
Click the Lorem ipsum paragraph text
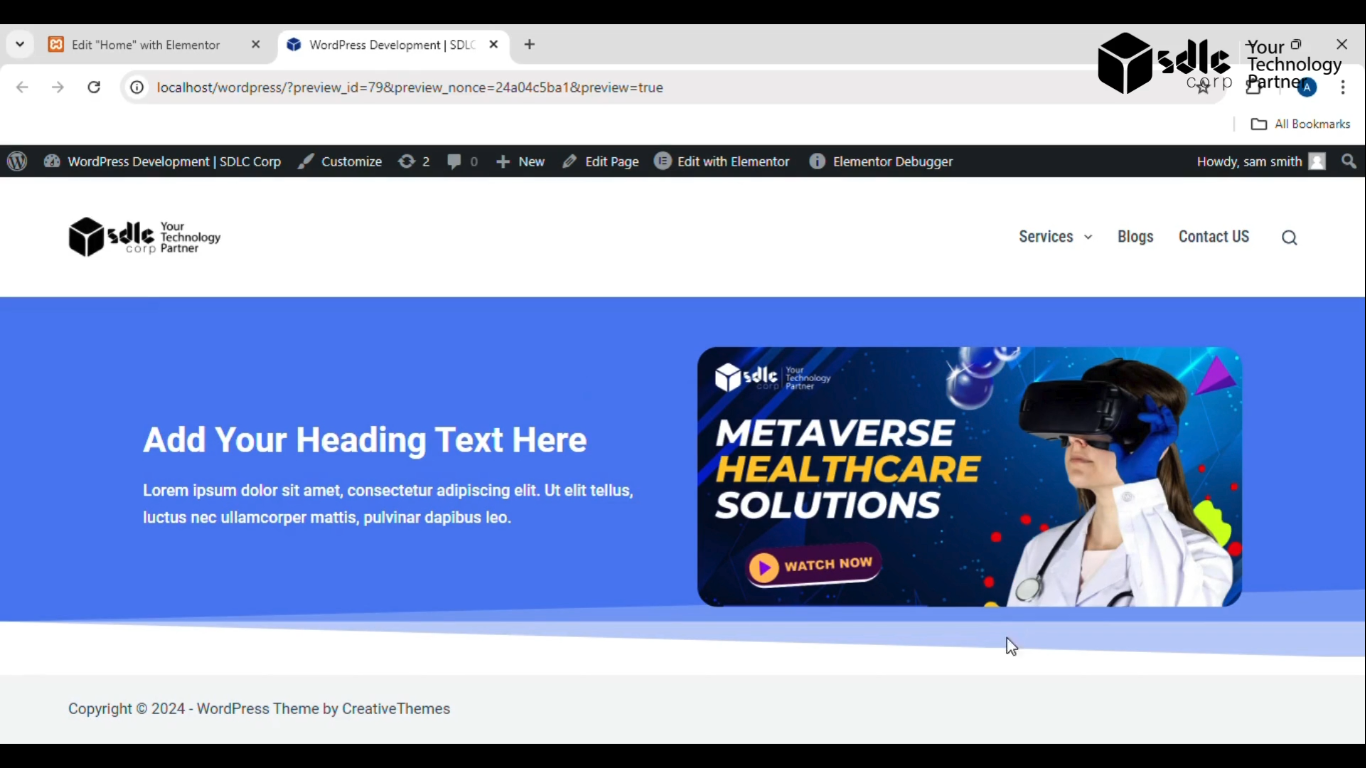tap(388, 504)
